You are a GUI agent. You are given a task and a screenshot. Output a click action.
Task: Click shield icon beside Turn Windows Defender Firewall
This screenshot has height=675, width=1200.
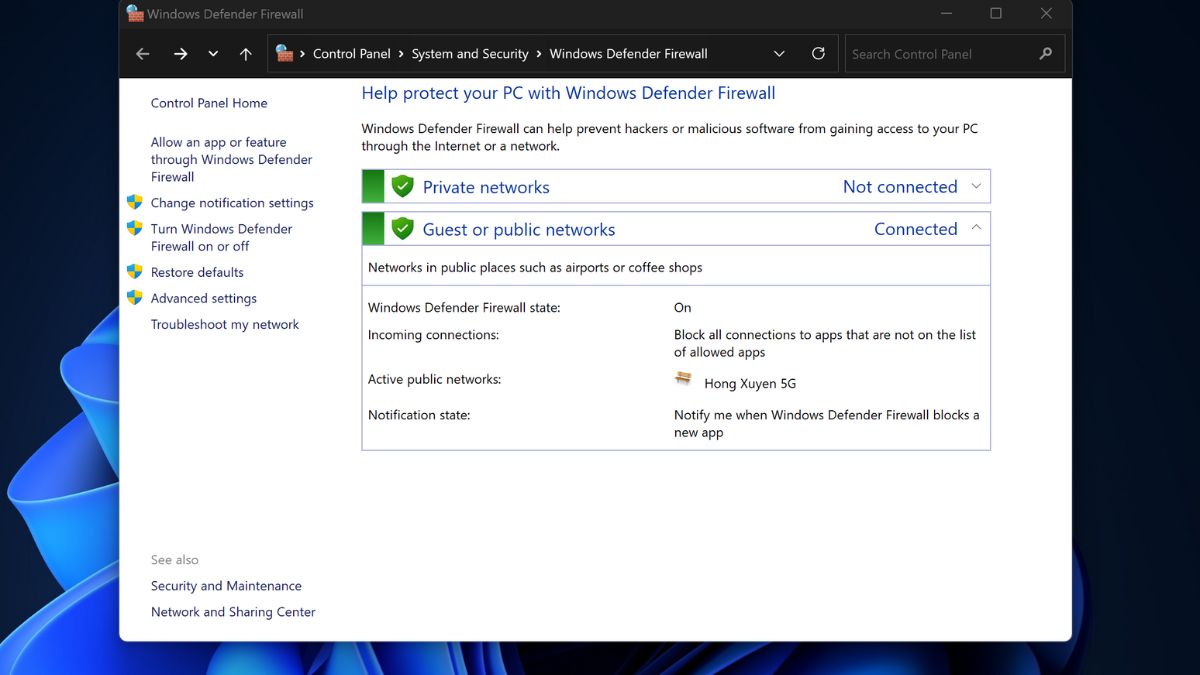(135, 228)
